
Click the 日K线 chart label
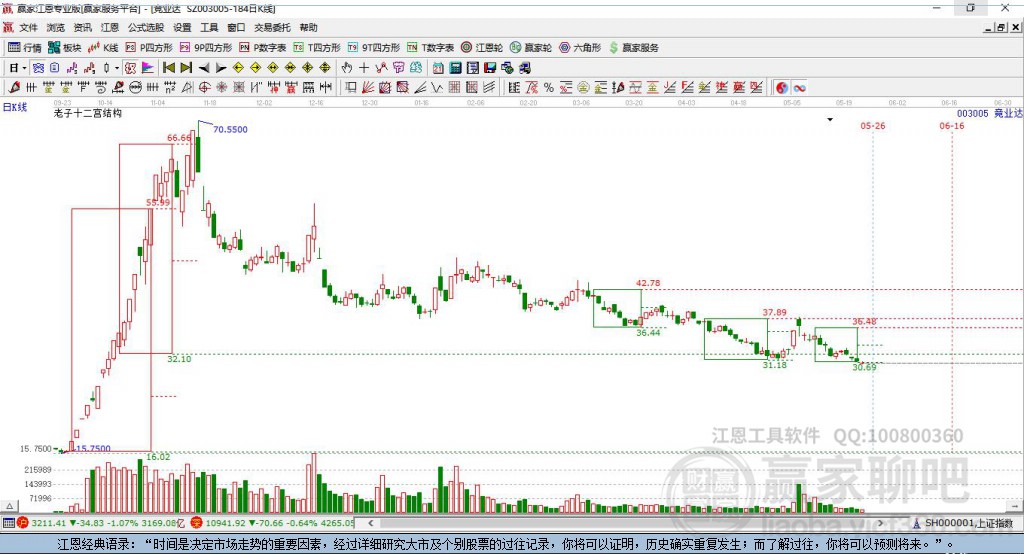15,107
